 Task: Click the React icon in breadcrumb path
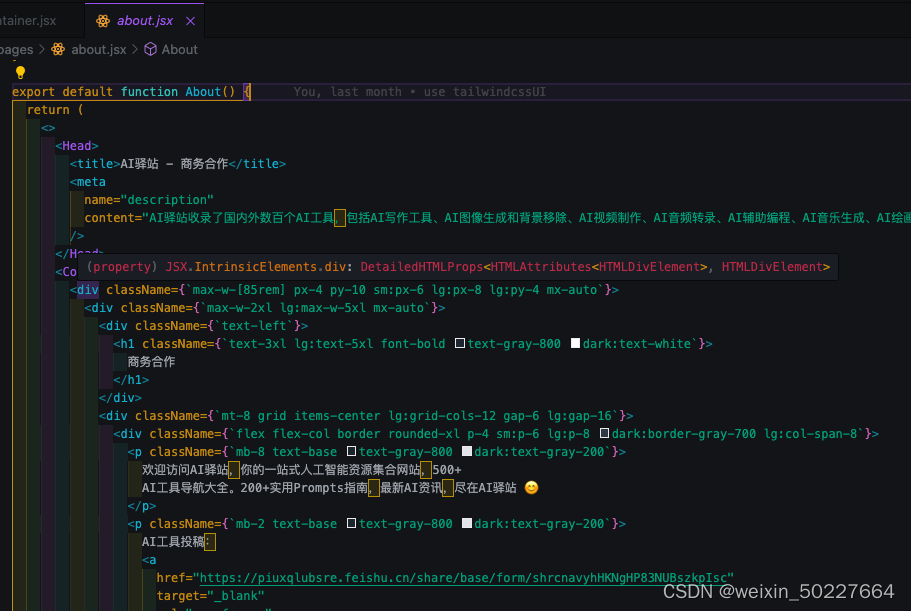tap(58, 49)
